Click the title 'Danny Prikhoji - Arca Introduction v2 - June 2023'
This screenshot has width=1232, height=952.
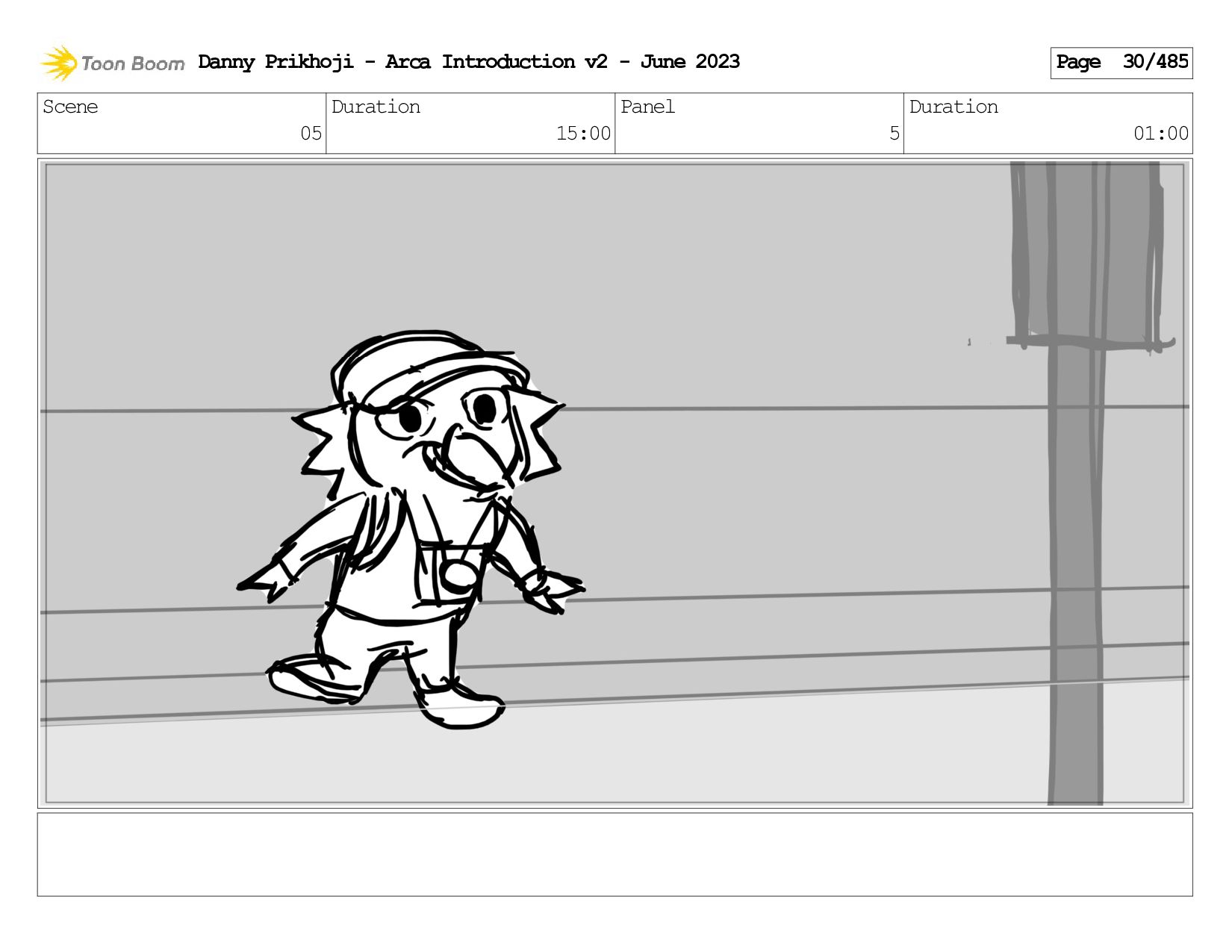point(469,62)
